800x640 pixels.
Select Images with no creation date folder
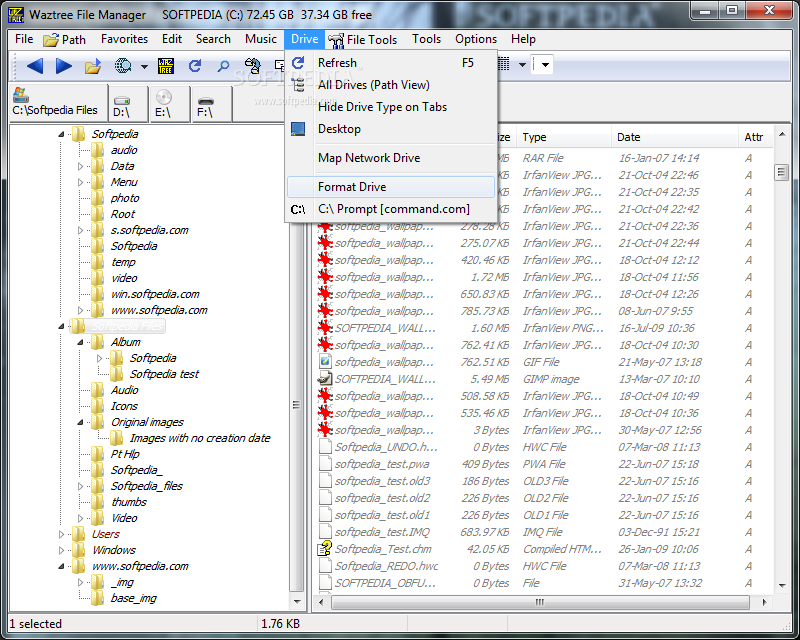click(200, 438)
